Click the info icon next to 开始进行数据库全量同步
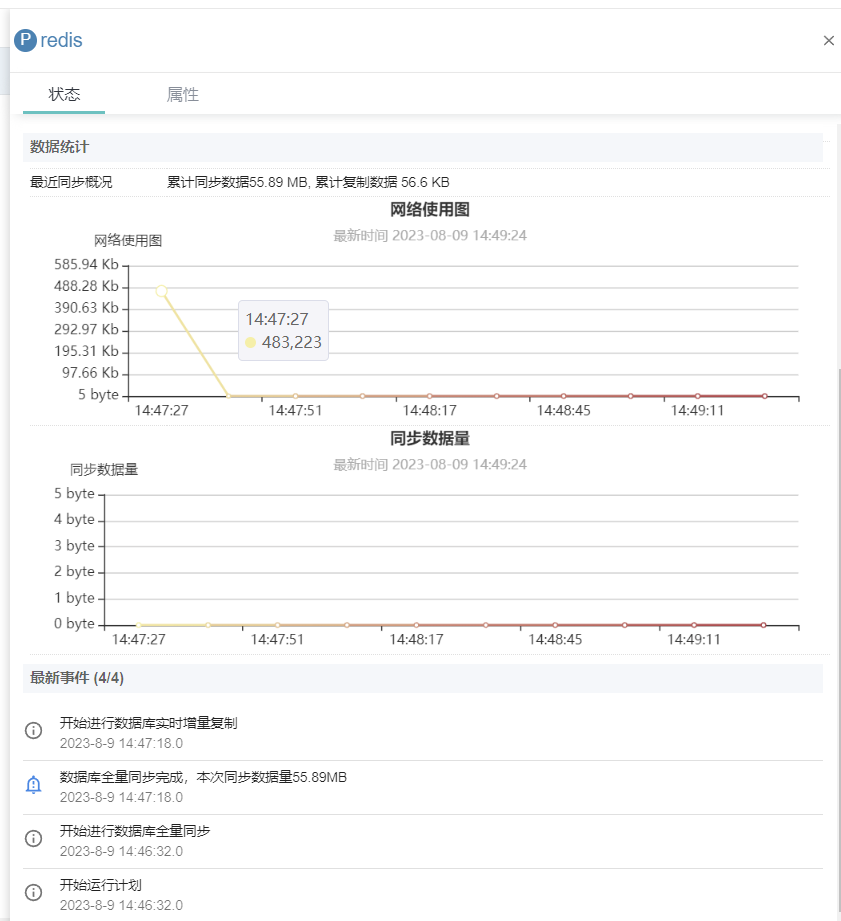841x921 pixels. click(x=33, y=840)
